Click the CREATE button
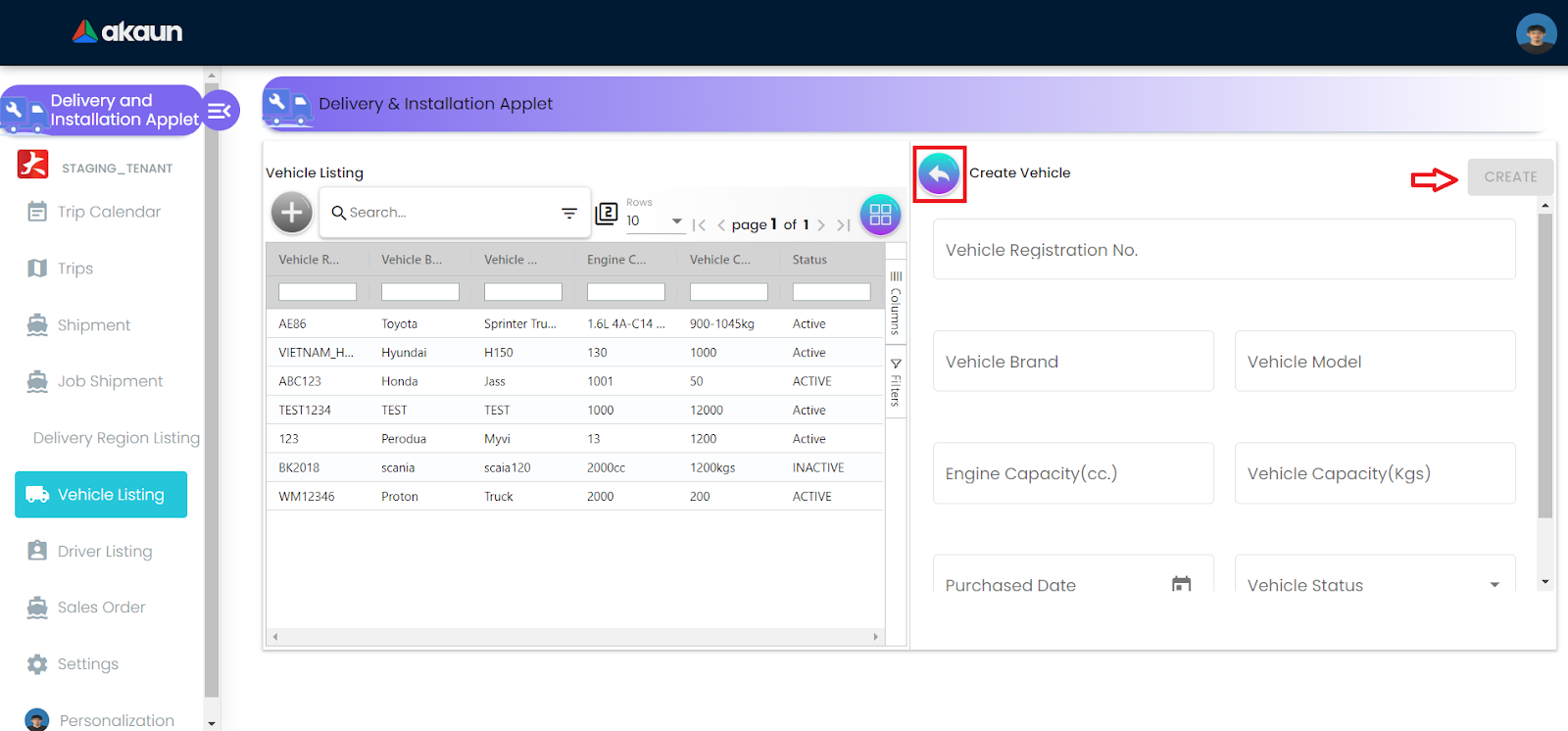Image resolution: width=1568 pixels, height=731 pixels. [x=1509, y=177]
